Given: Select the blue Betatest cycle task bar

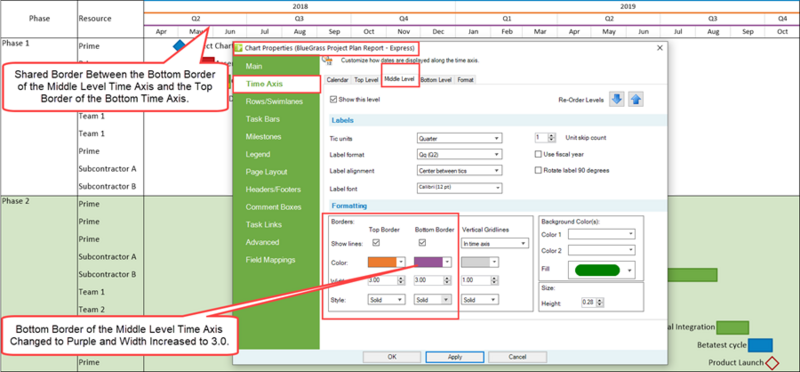Looking at the screenshot, I should pos(760,345).
